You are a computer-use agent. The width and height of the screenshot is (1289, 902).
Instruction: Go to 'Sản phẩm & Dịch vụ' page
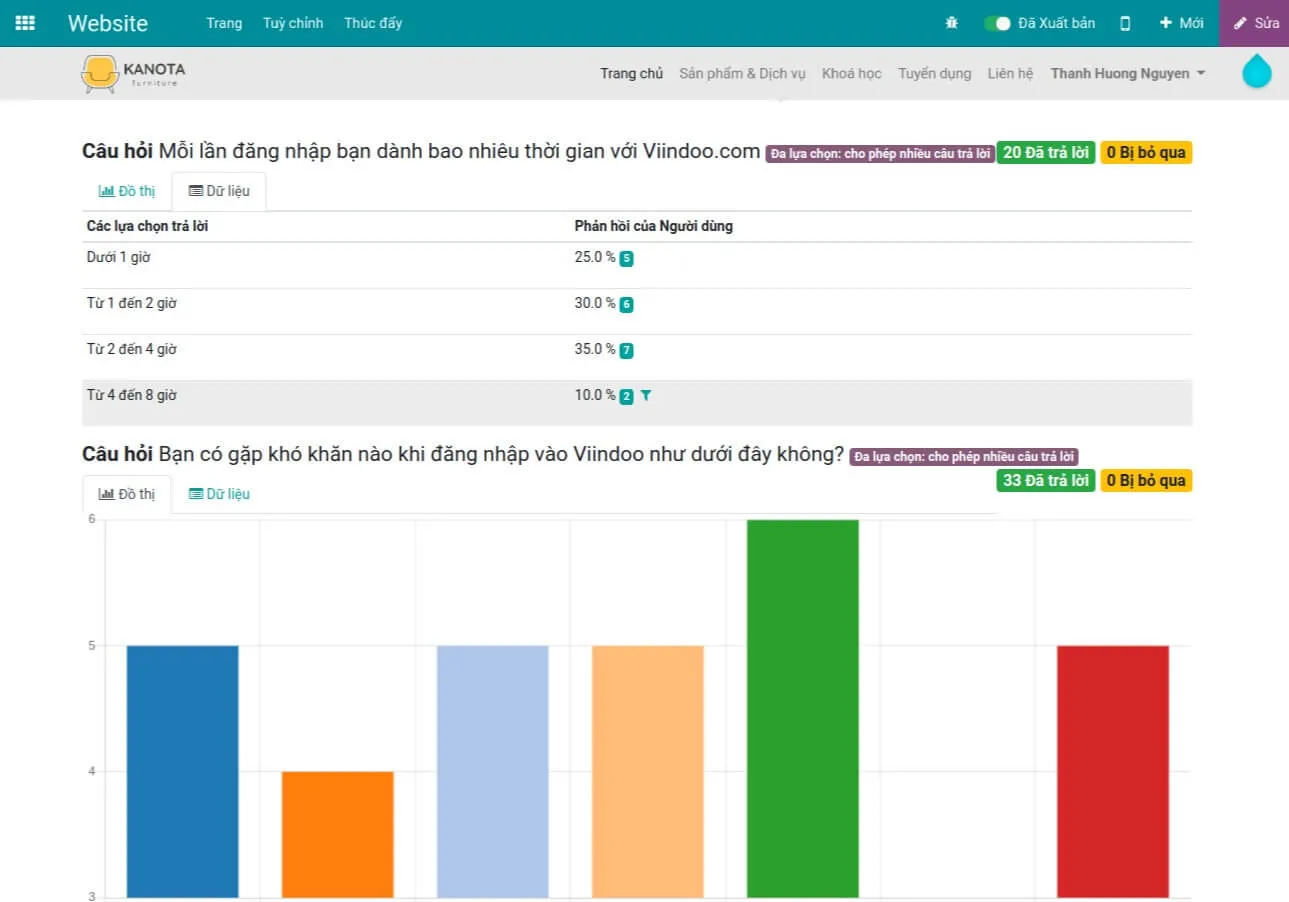tap(742, 73)
